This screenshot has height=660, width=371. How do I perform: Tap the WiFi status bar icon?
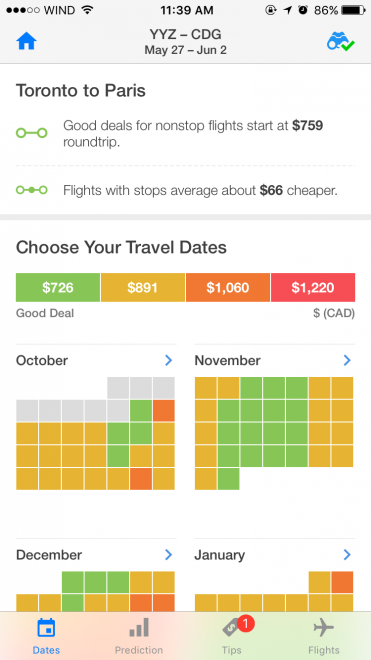coord(88,10)
